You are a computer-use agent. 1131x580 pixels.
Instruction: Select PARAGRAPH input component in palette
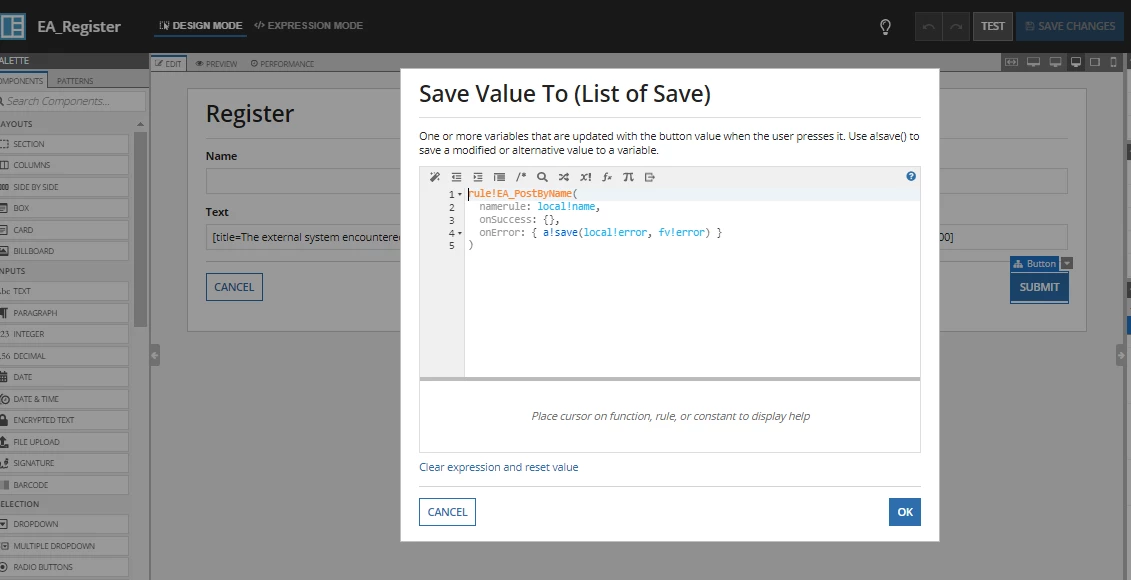coord(64,312)
